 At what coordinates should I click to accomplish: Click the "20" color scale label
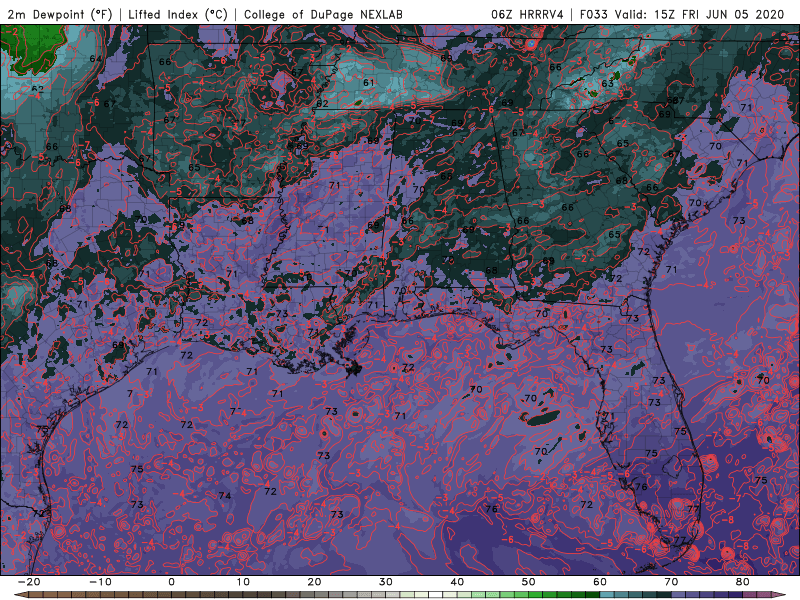[x=314, y=582]
